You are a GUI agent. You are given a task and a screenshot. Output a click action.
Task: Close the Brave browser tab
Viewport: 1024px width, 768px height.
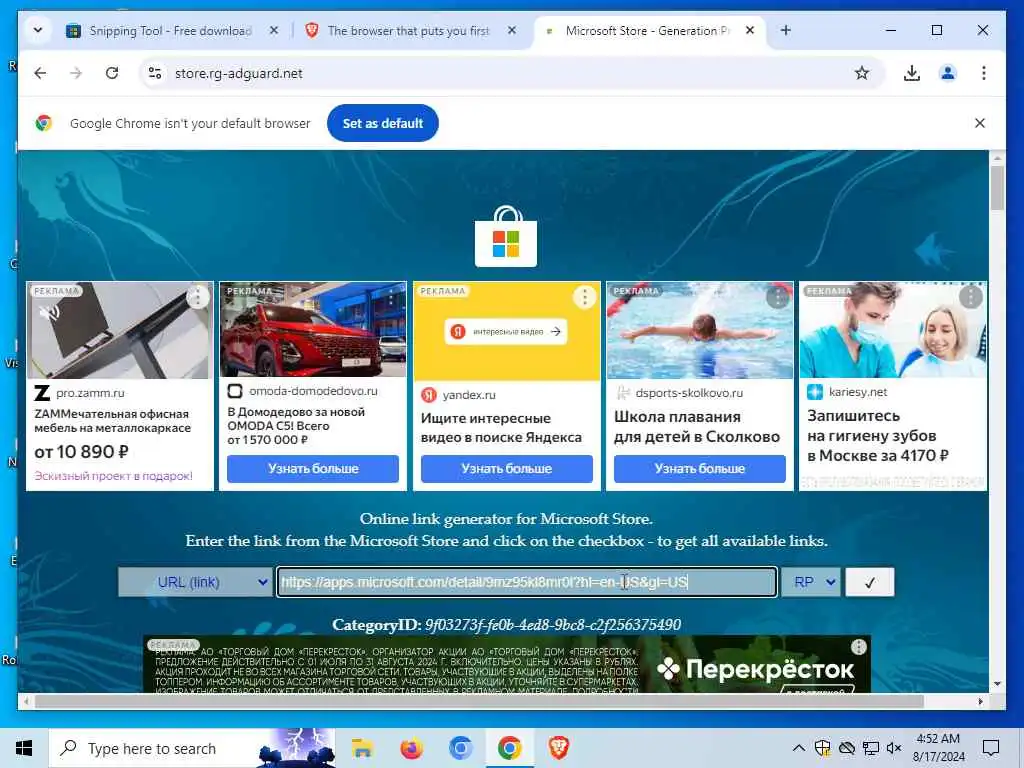pos(512,30)
